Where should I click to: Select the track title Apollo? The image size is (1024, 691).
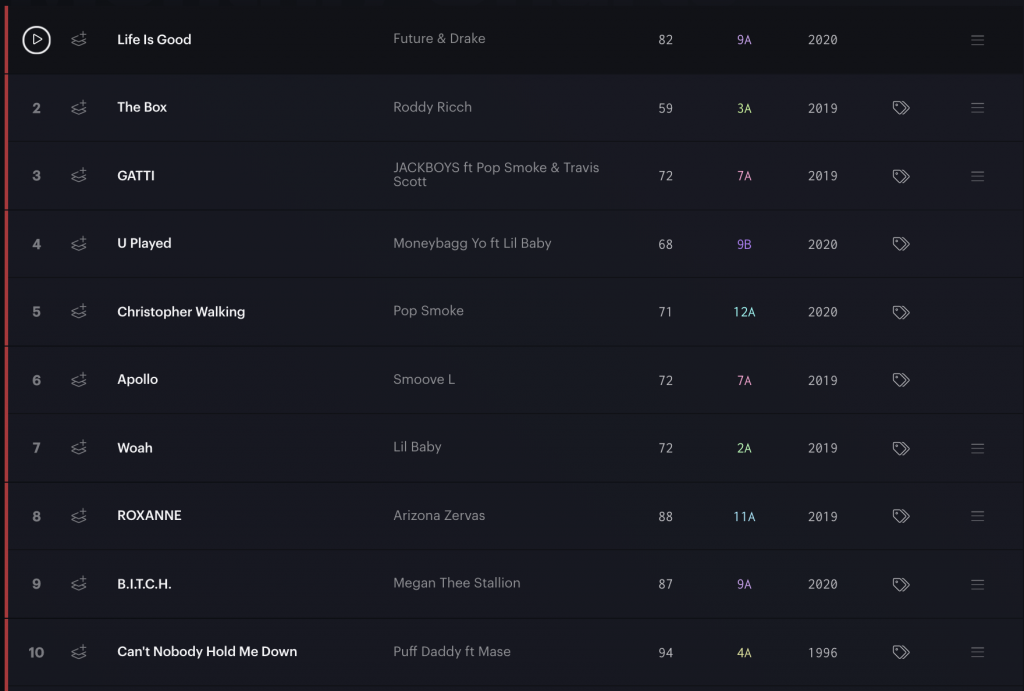(137, 379)
